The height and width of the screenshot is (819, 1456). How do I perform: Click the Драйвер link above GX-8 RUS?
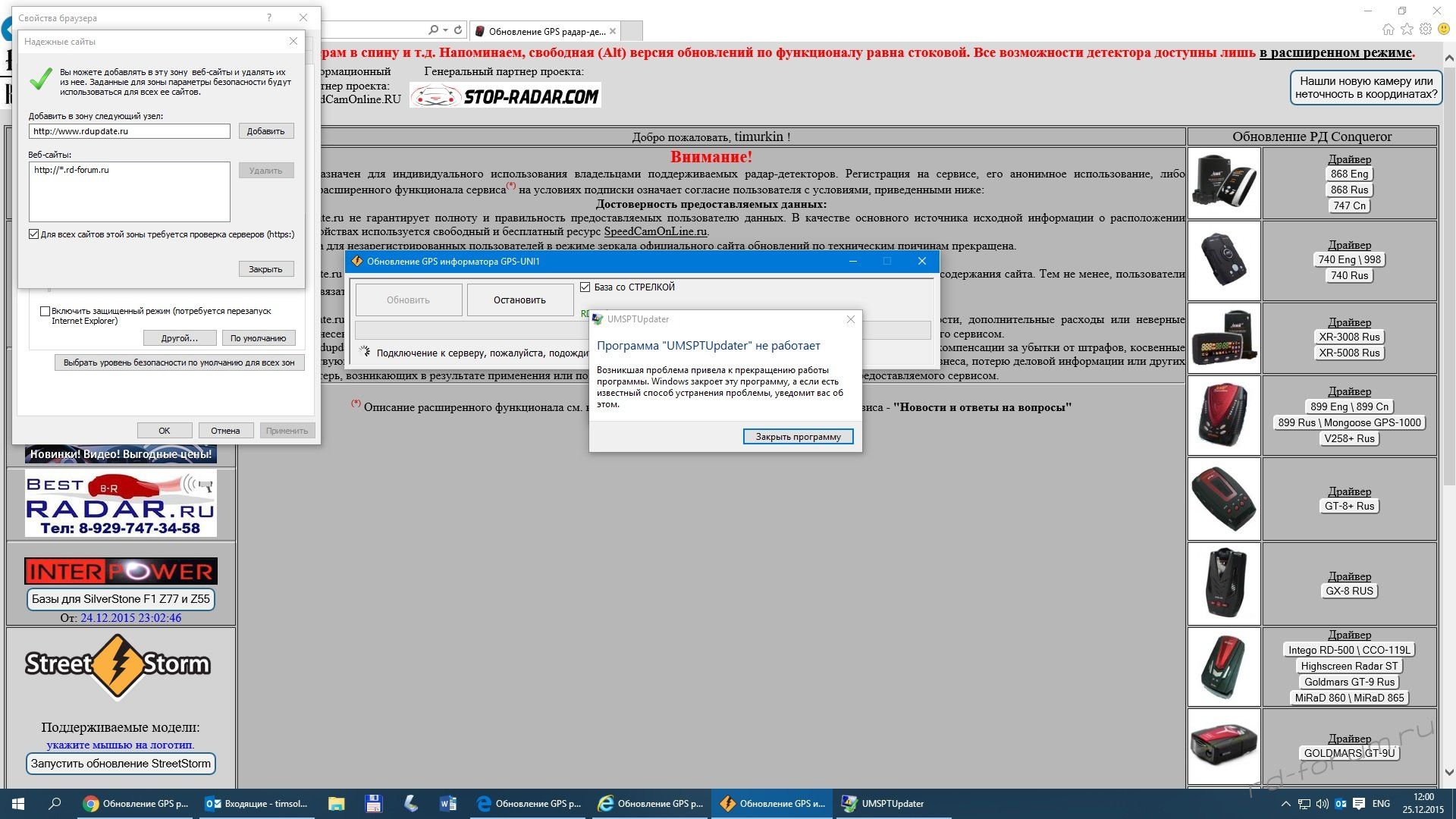click(1349, 576)
